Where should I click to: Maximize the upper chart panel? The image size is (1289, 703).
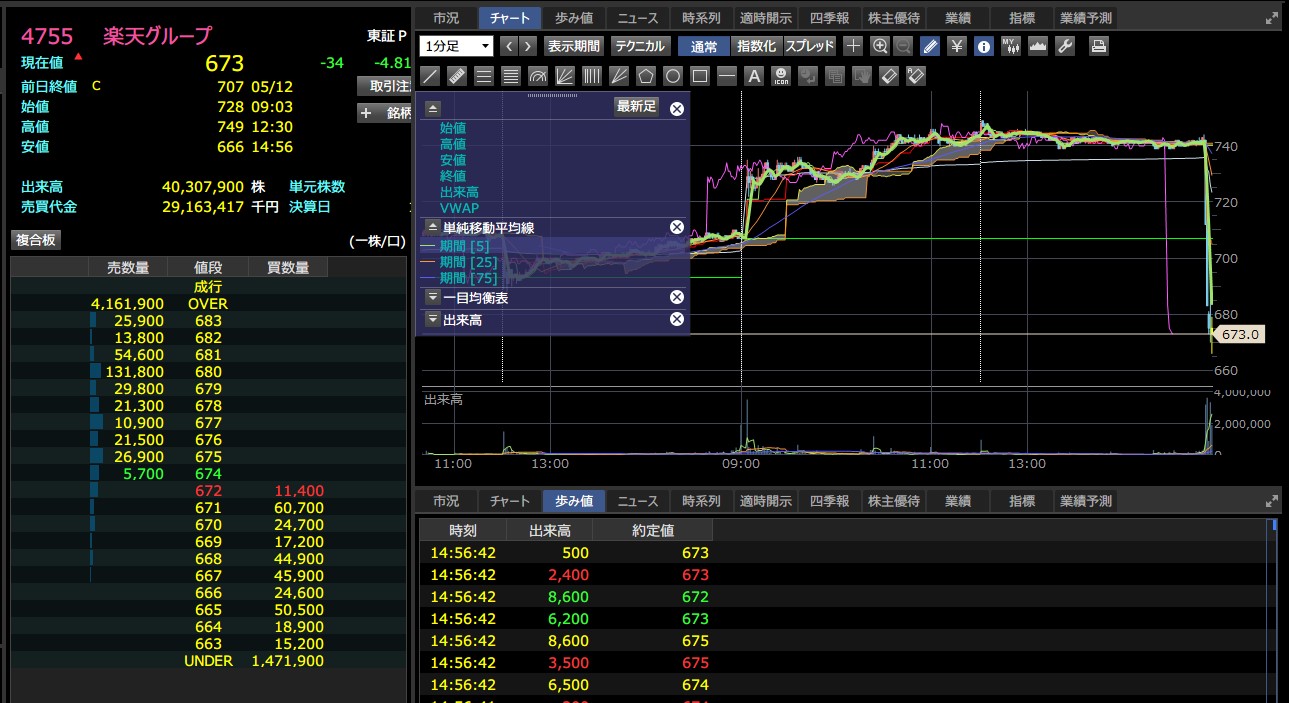pyautogui.click(x=1272, y=18)
